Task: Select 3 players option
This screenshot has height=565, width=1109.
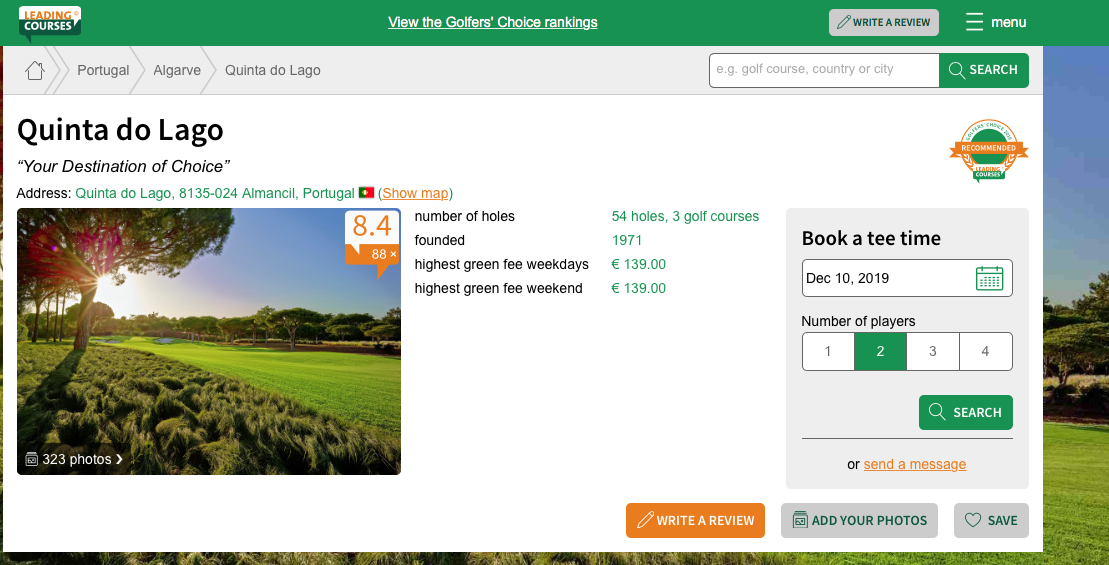Action: coord(933,352)
